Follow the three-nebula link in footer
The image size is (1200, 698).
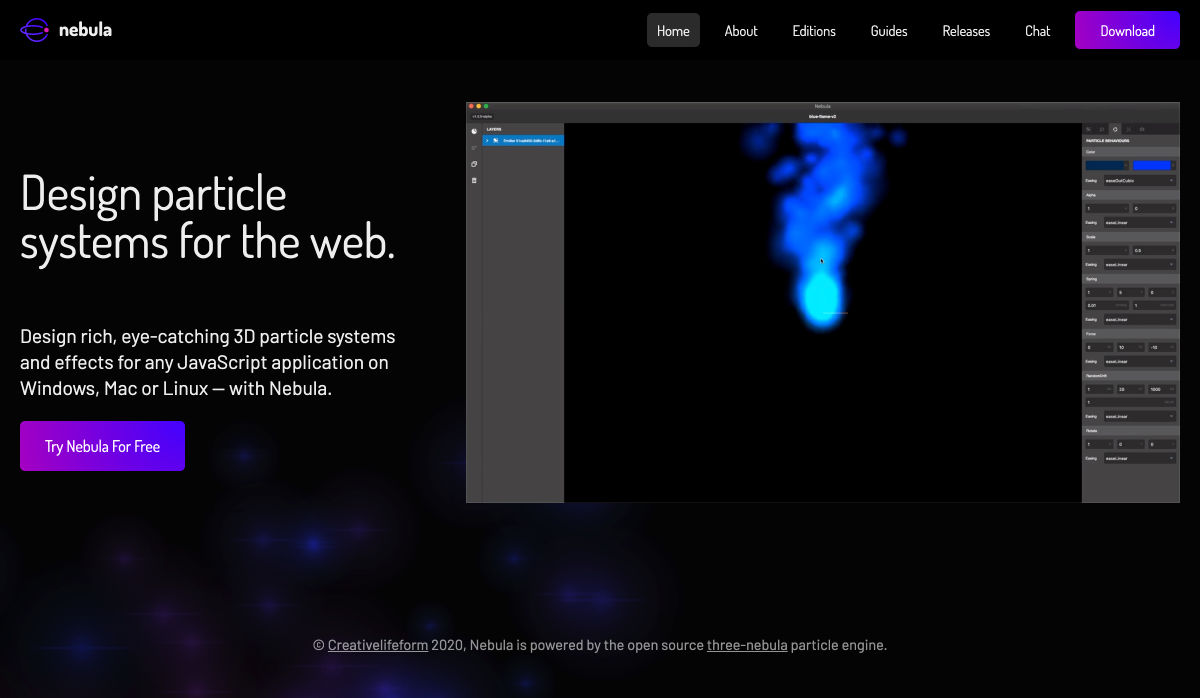(x=747, y=645)
